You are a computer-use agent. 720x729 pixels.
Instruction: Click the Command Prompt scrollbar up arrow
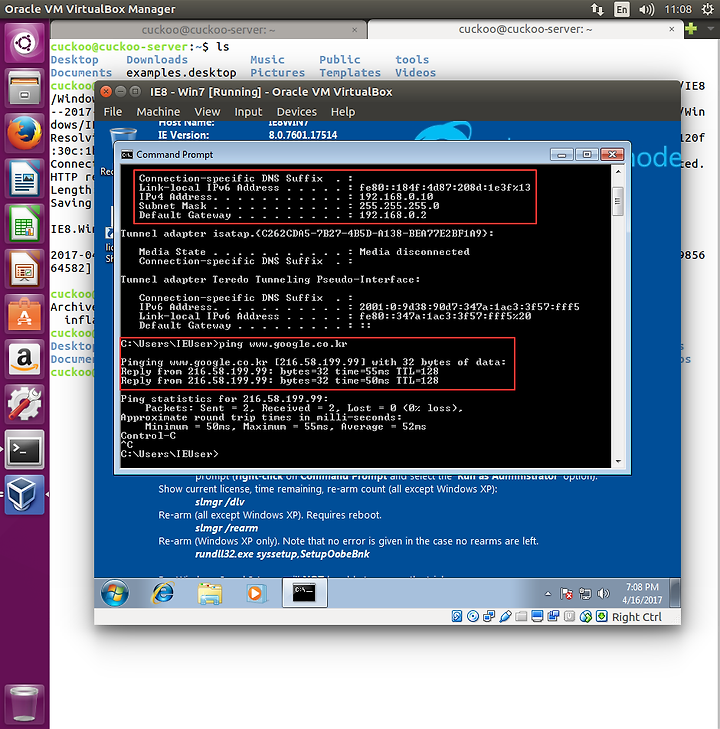coord(618,172)
